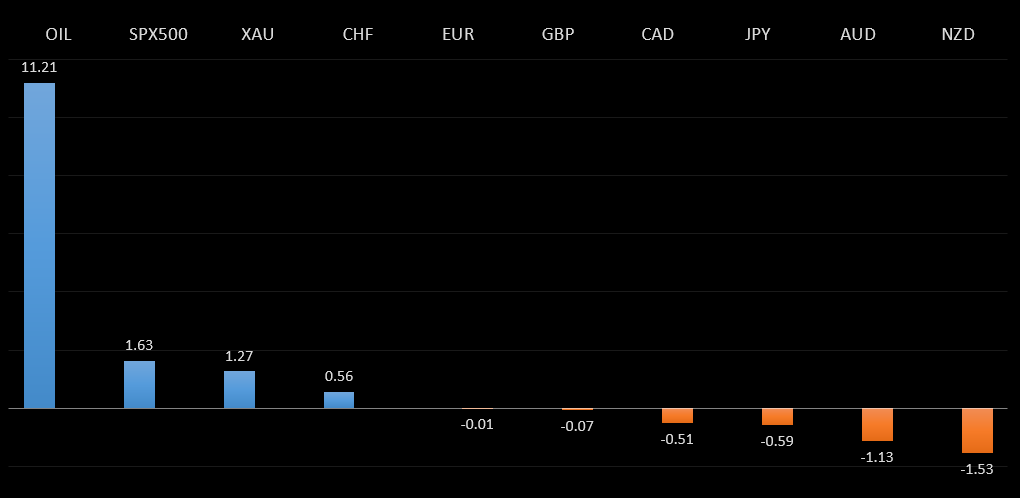Image resolution: width=1020 pixels, height=498 pixels.
Task: Click the 11.21 data label
Action: click(x=39, y=67)
